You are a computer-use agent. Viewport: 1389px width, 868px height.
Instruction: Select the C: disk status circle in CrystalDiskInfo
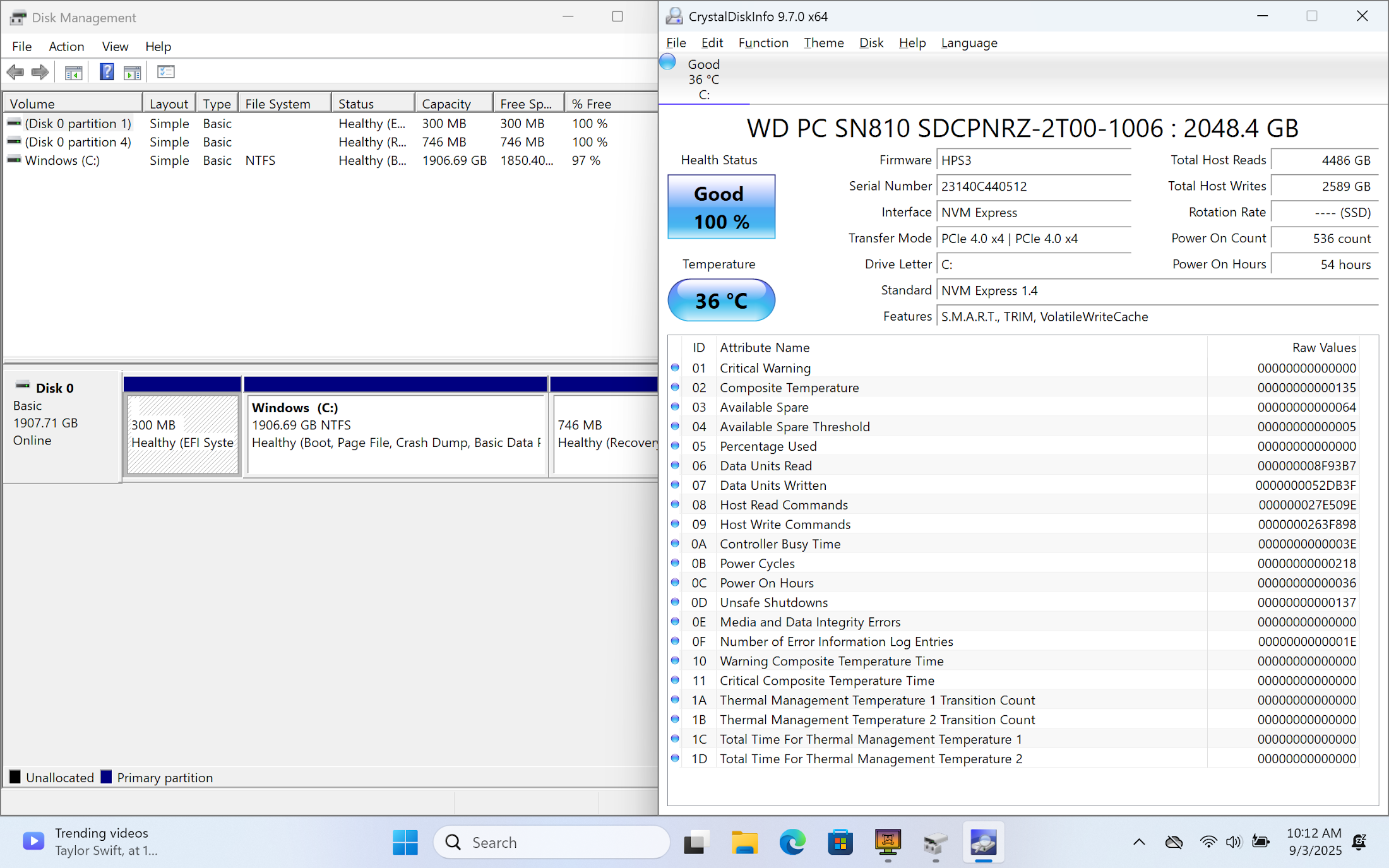pyautogui.click(x=667, y=62)
